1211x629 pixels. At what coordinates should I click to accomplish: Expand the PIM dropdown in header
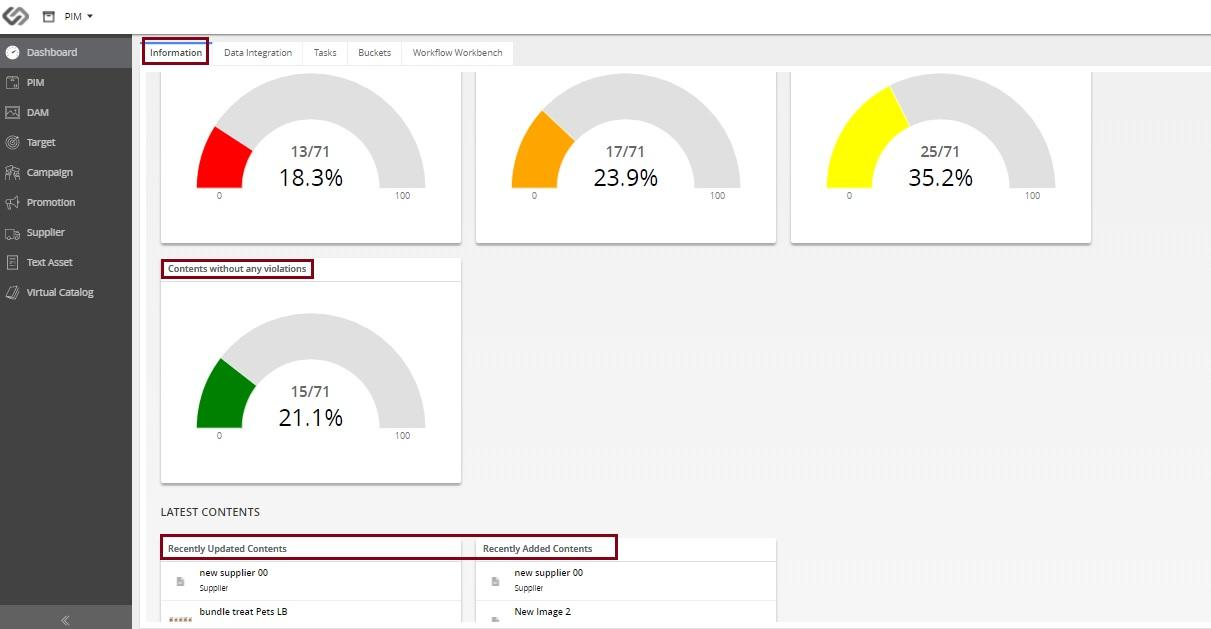[x=78, y=16]
